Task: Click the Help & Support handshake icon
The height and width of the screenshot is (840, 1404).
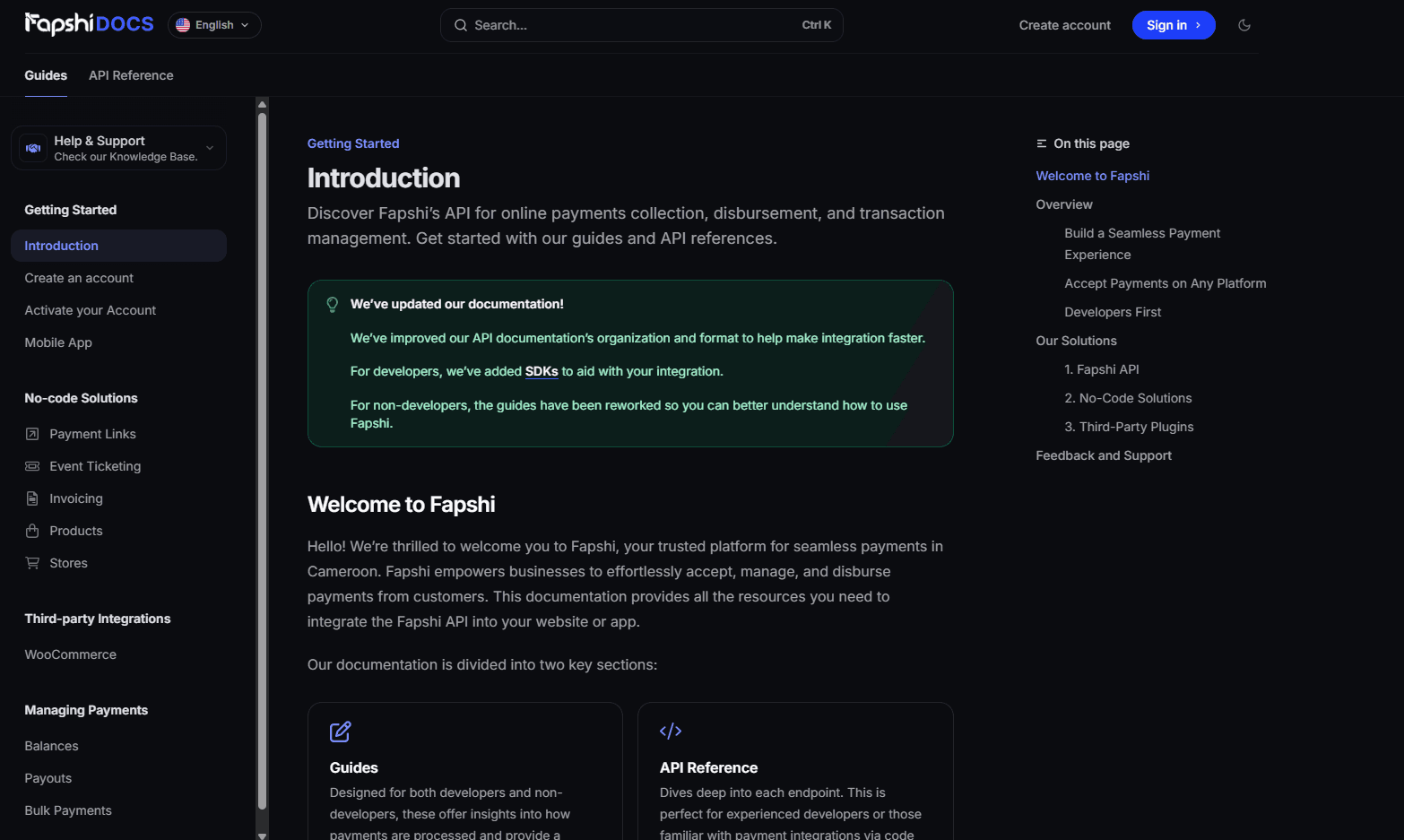Action: (x=33, y=148)
